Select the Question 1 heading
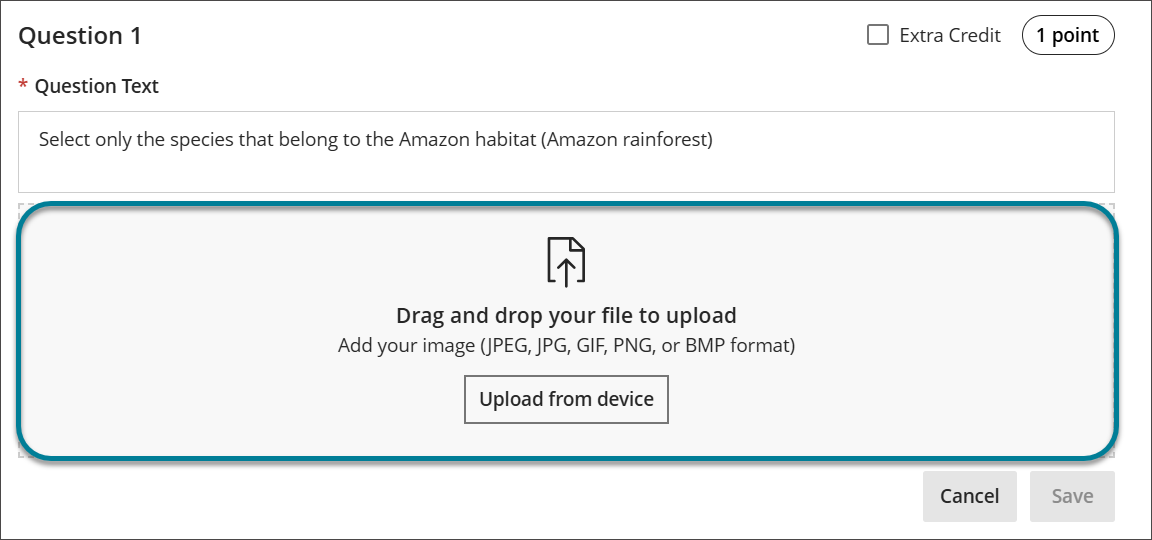 pyautogui.click(x=81, y=37)
